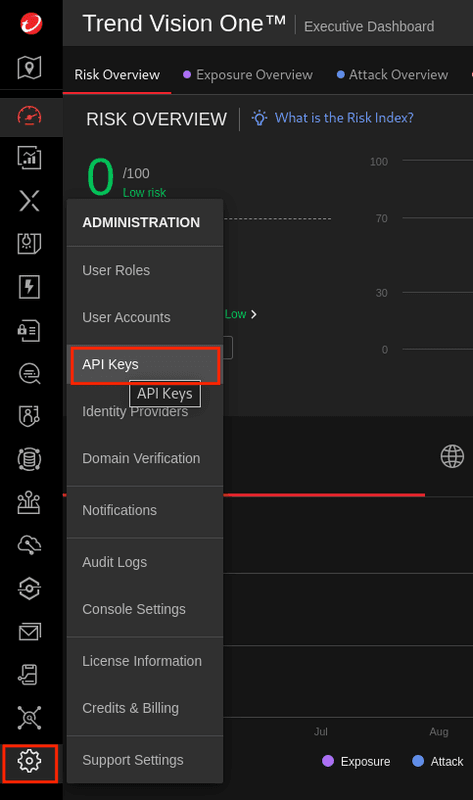The width and height of the screenshot is (473, 800).
Task: Open the map pin sidebar icon
Action: [x=30, y=67]
